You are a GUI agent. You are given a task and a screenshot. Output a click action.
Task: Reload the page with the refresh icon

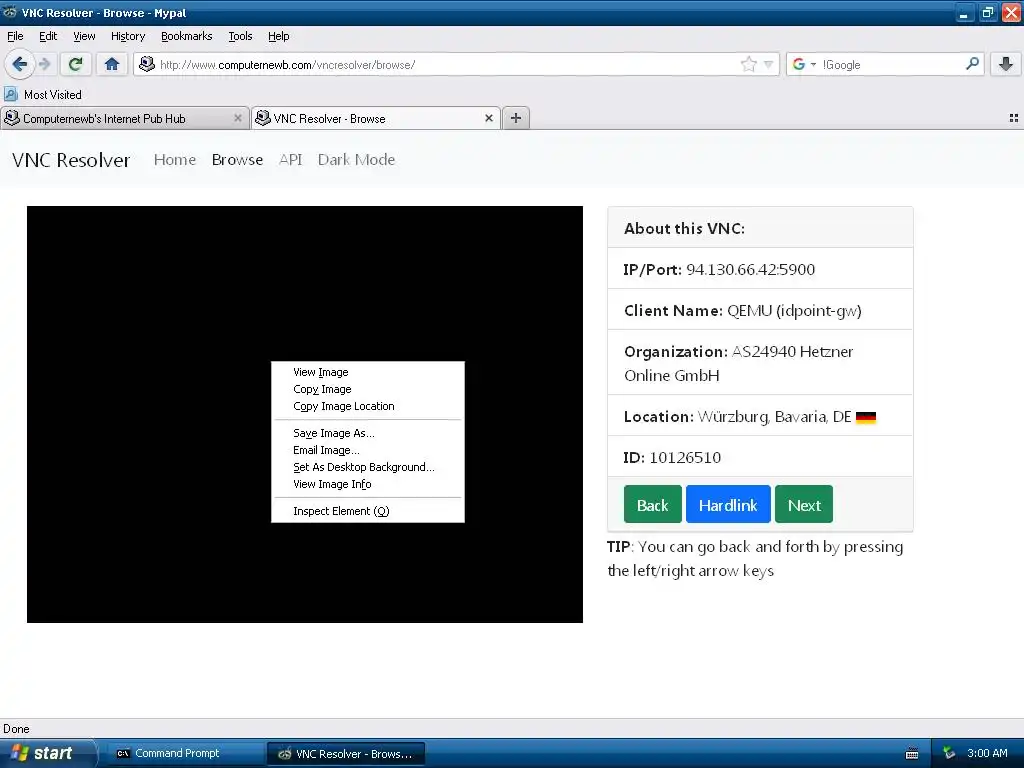(76, 64)
